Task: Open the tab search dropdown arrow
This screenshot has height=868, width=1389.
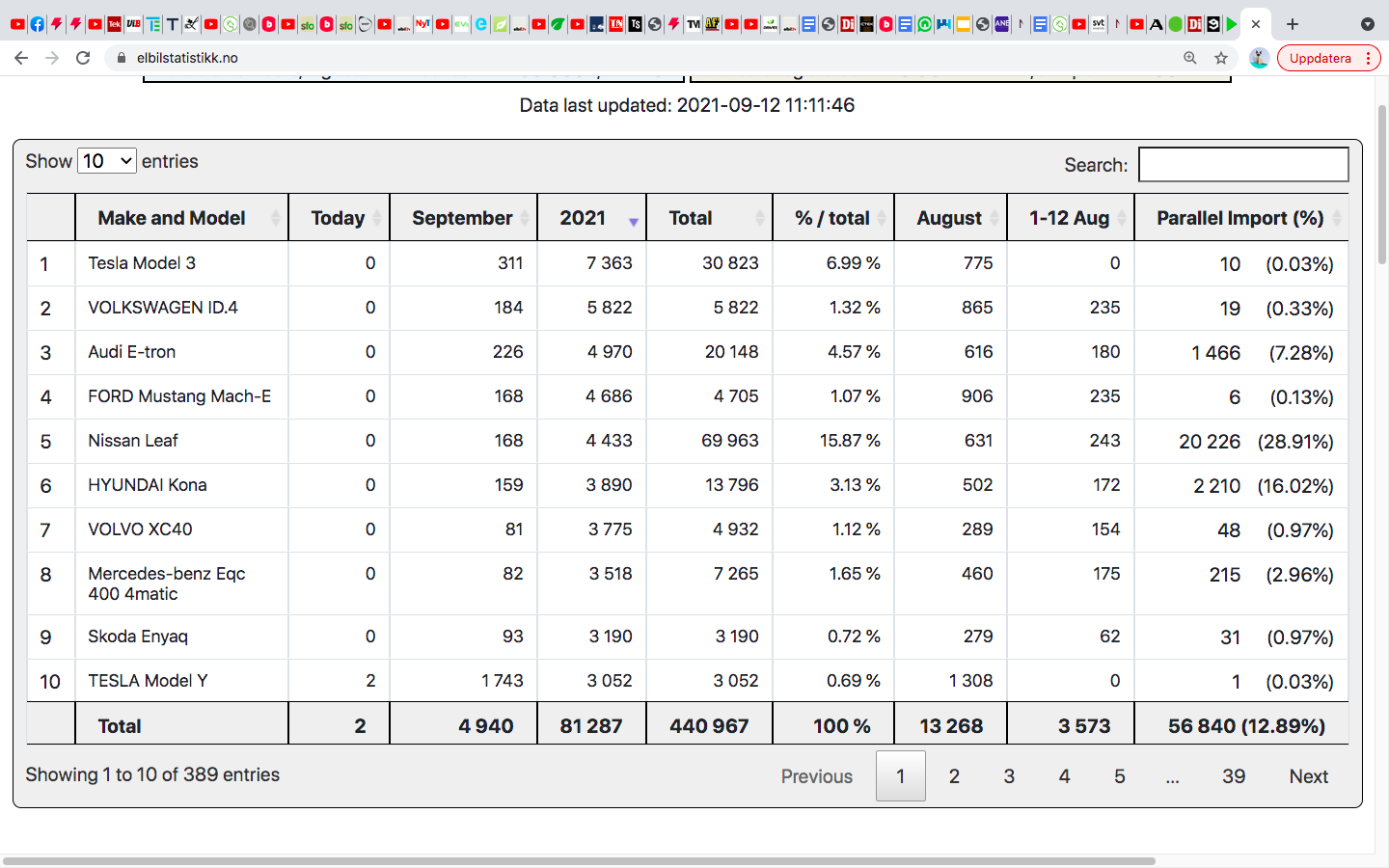Action: click(x=1368, y=24)
